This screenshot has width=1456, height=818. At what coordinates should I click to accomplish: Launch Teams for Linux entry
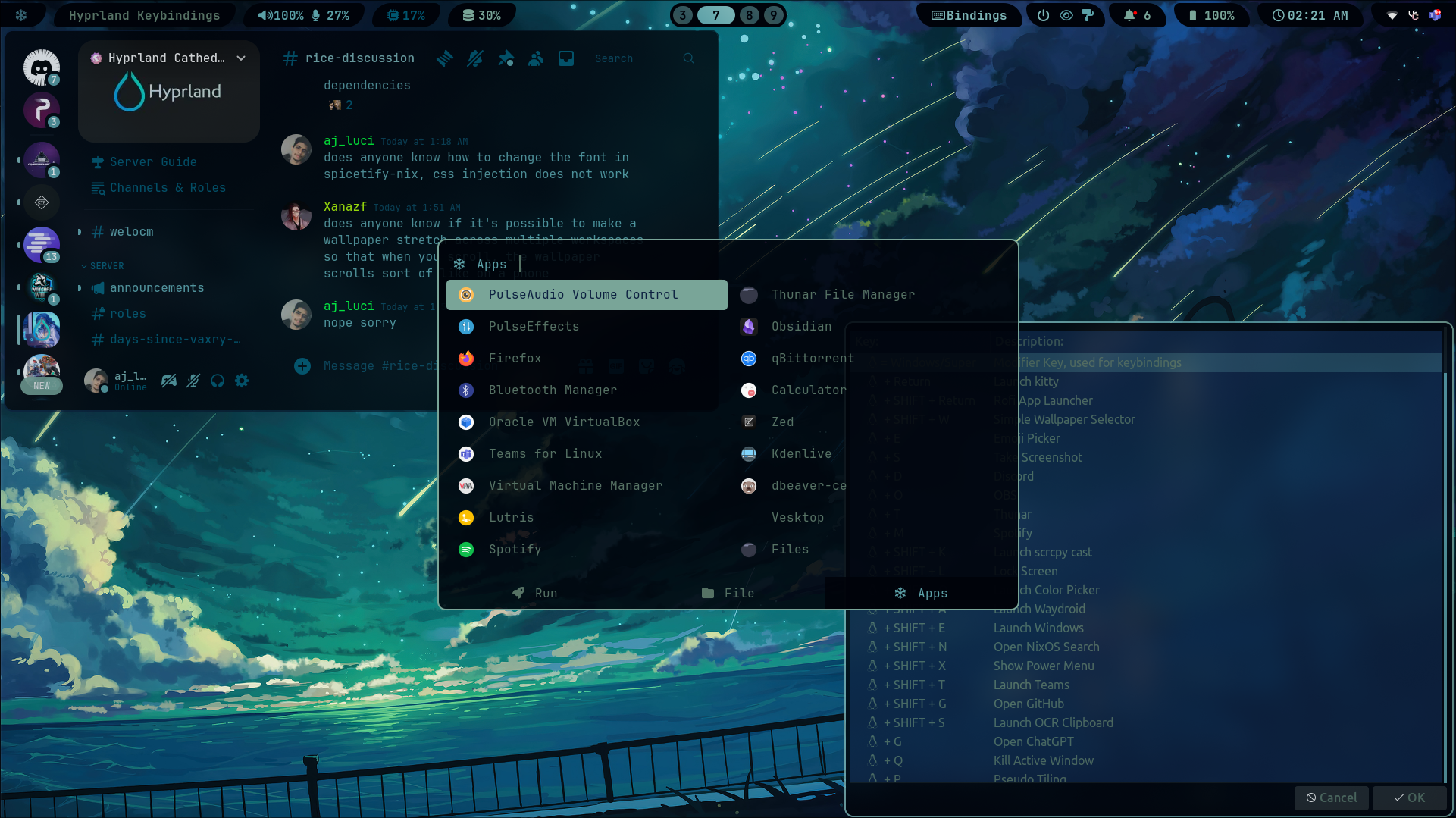tap(587, 453)
